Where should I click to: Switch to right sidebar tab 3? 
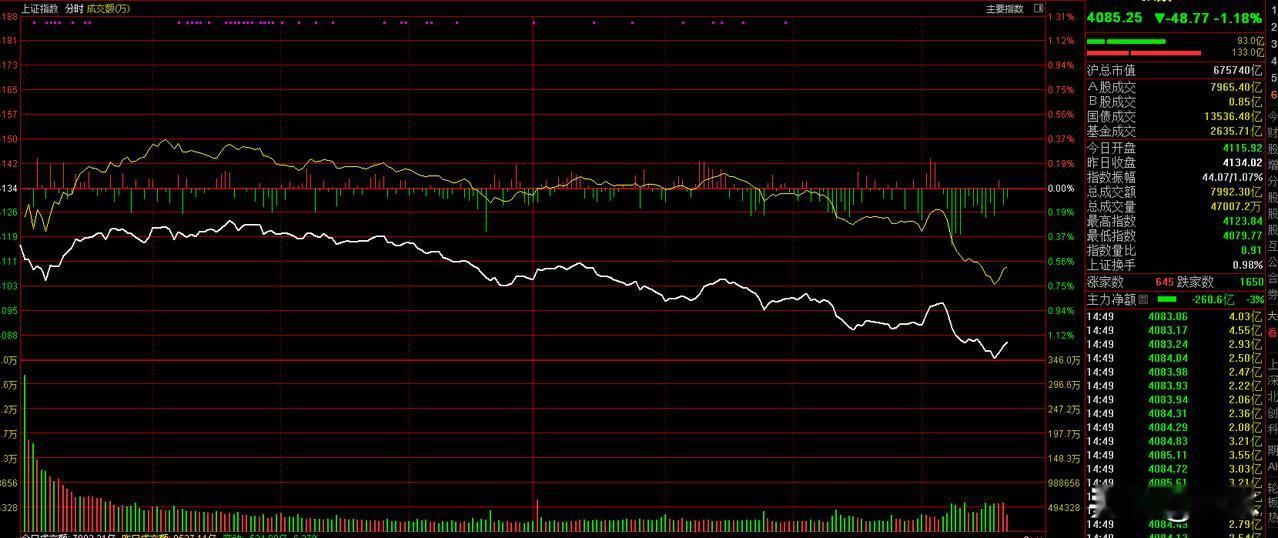coord(1273,44)
